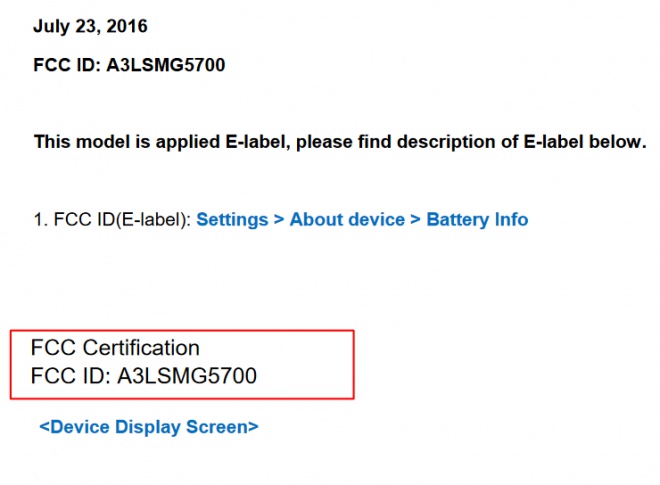Click the bold "FCC ID:" label at top

click(x=67, y=67)
